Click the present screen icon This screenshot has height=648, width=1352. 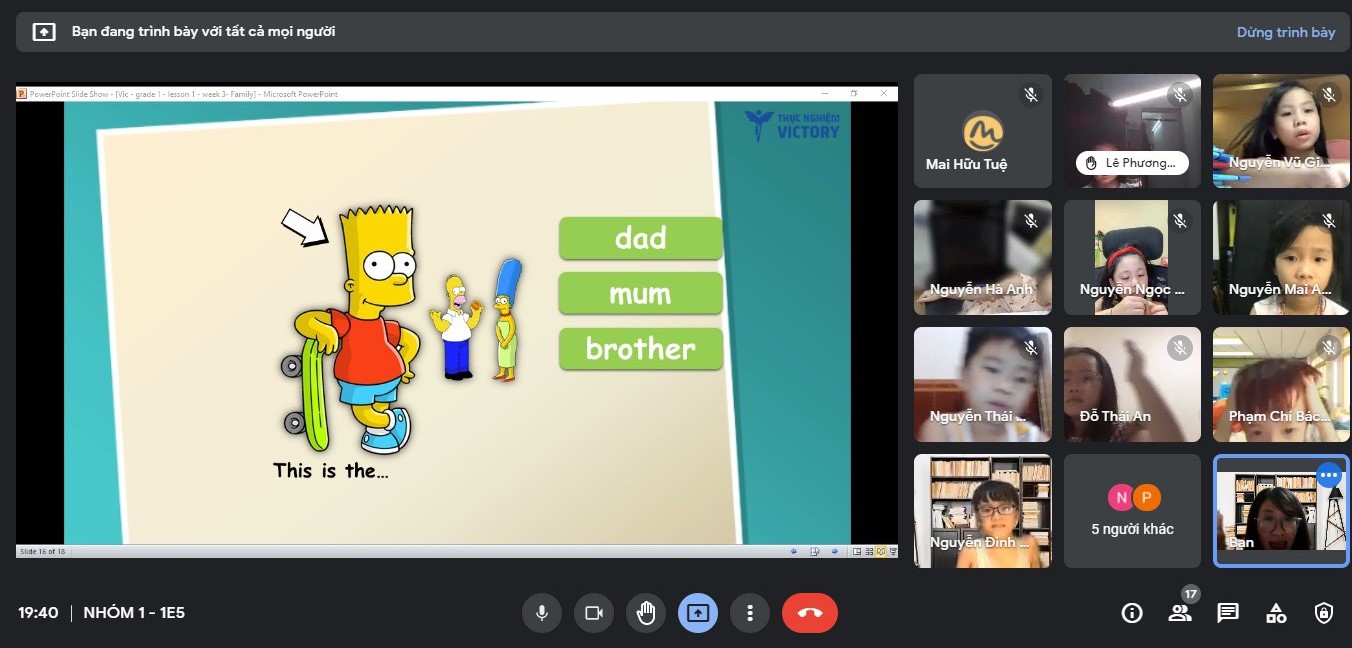pos(698,613)
